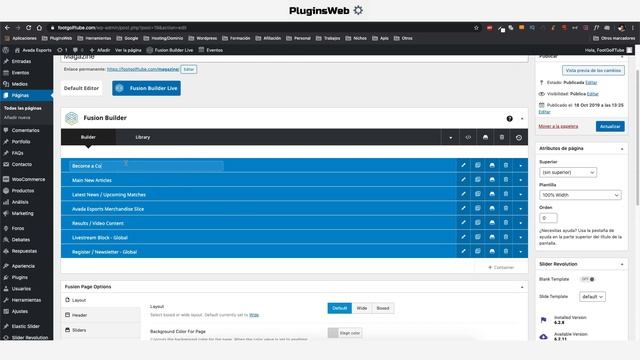This screenshot has width=640, height=360.
Task: Open the builder history clock icon
Action: (519, 138)
